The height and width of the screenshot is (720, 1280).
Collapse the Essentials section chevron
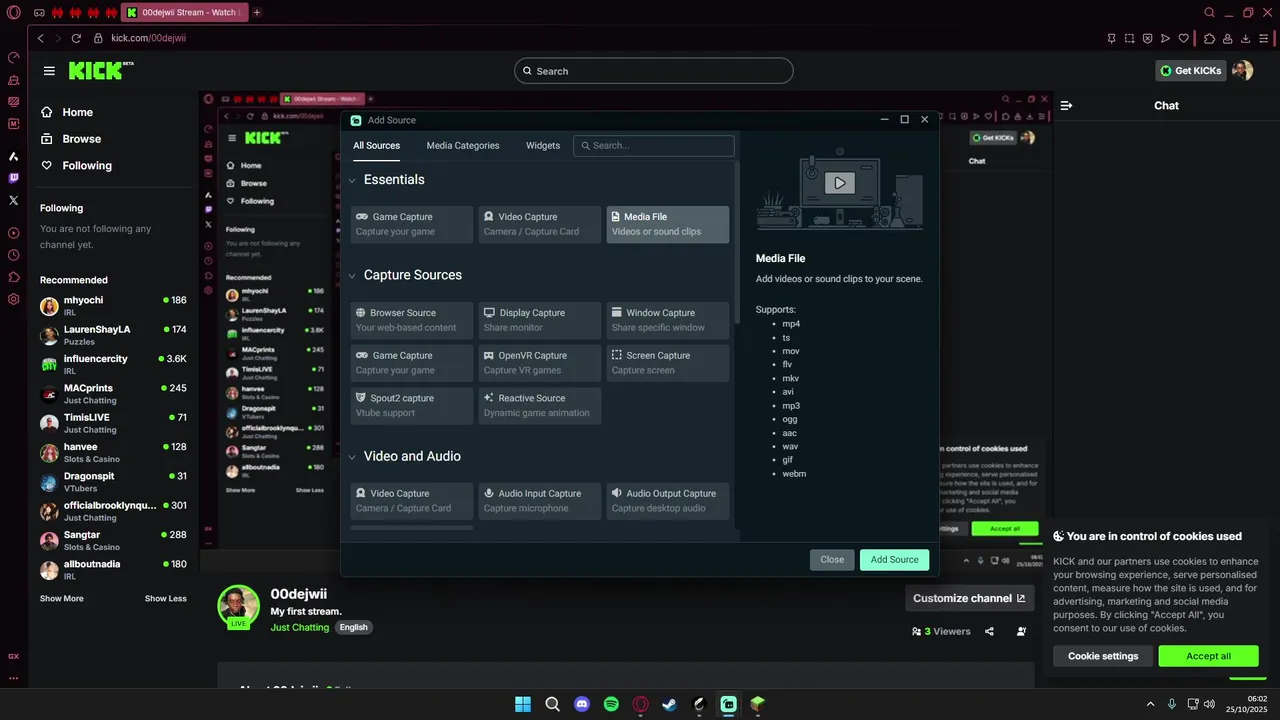tap(352, 181)
